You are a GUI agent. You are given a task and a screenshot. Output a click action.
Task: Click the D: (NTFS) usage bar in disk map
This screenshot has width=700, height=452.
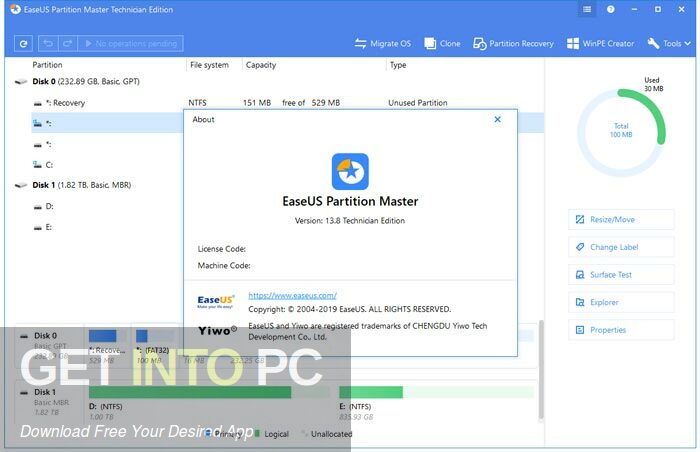(209, 392)
